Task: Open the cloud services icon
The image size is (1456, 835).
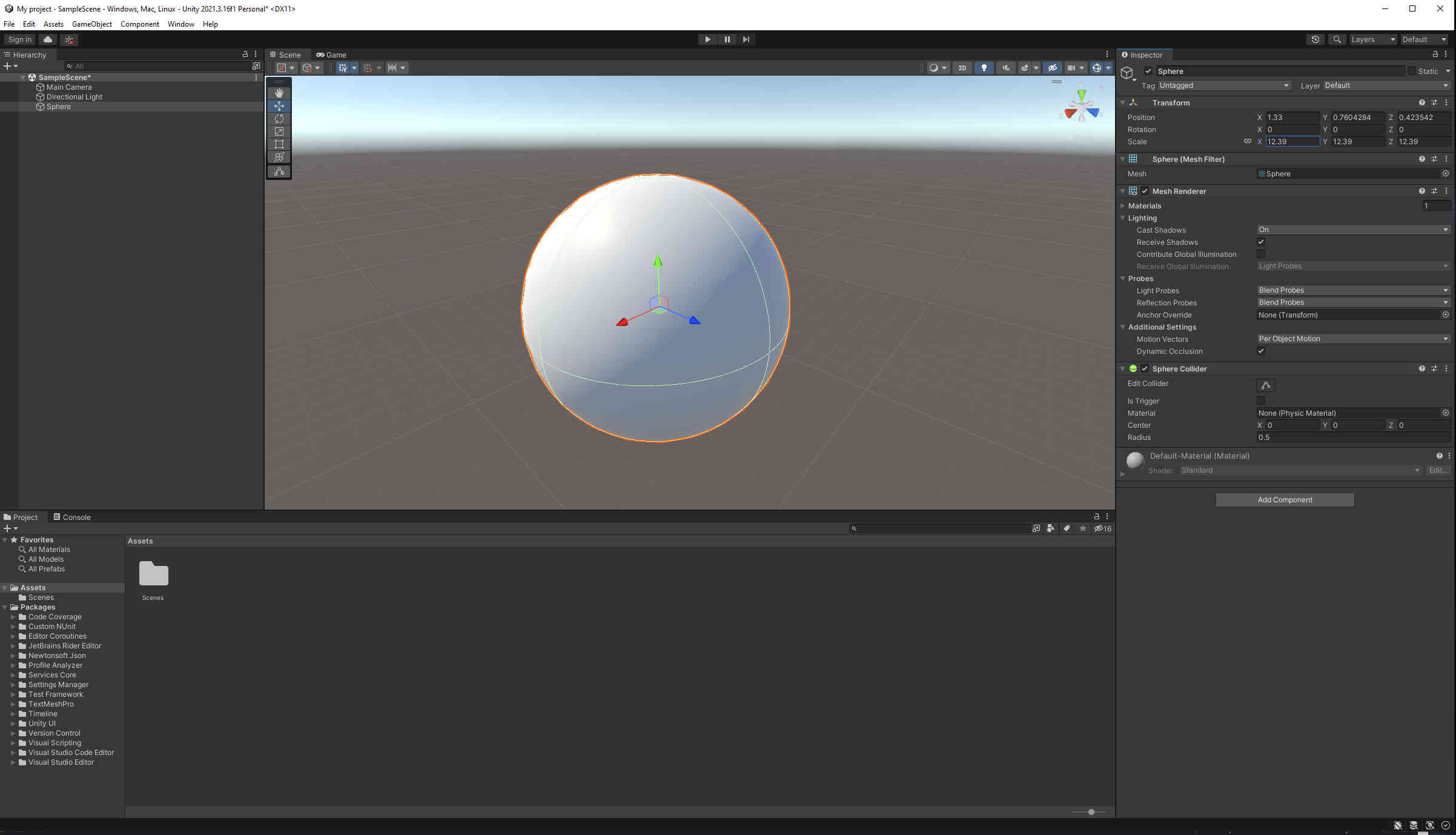Action: click(x=48, y=39)
